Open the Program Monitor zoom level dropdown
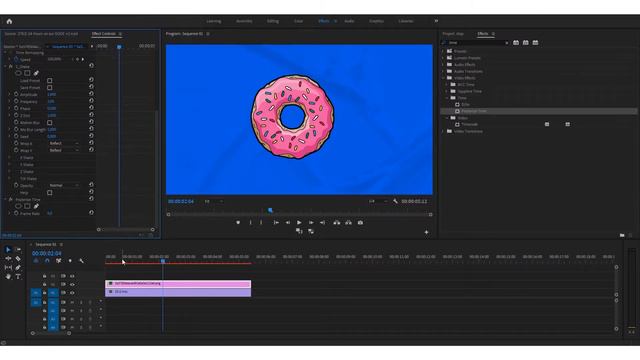This screenshot has height=360, width=640. coord(214,201)
